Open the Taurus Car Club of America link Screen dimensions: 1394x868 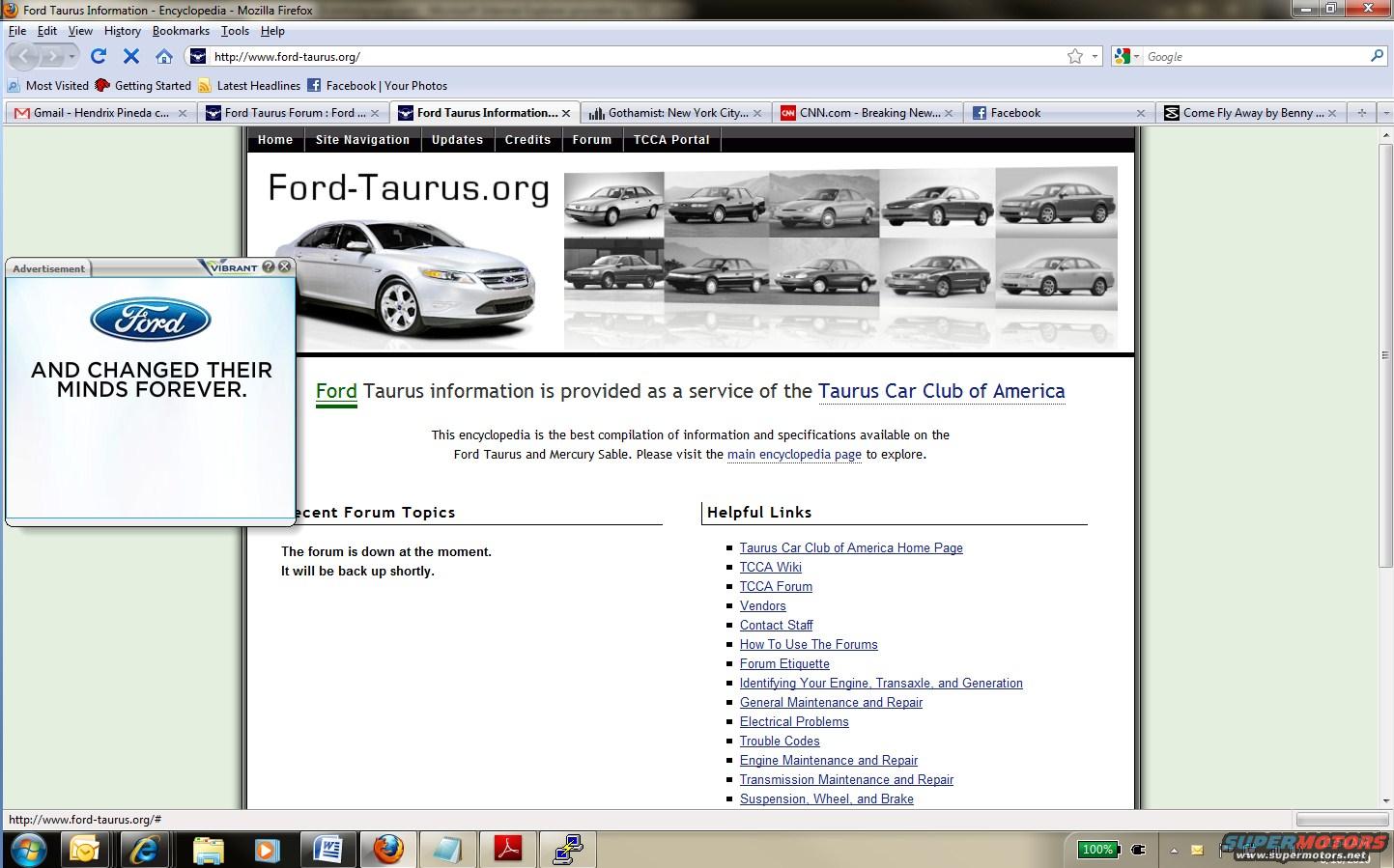[x=941, y=391]
